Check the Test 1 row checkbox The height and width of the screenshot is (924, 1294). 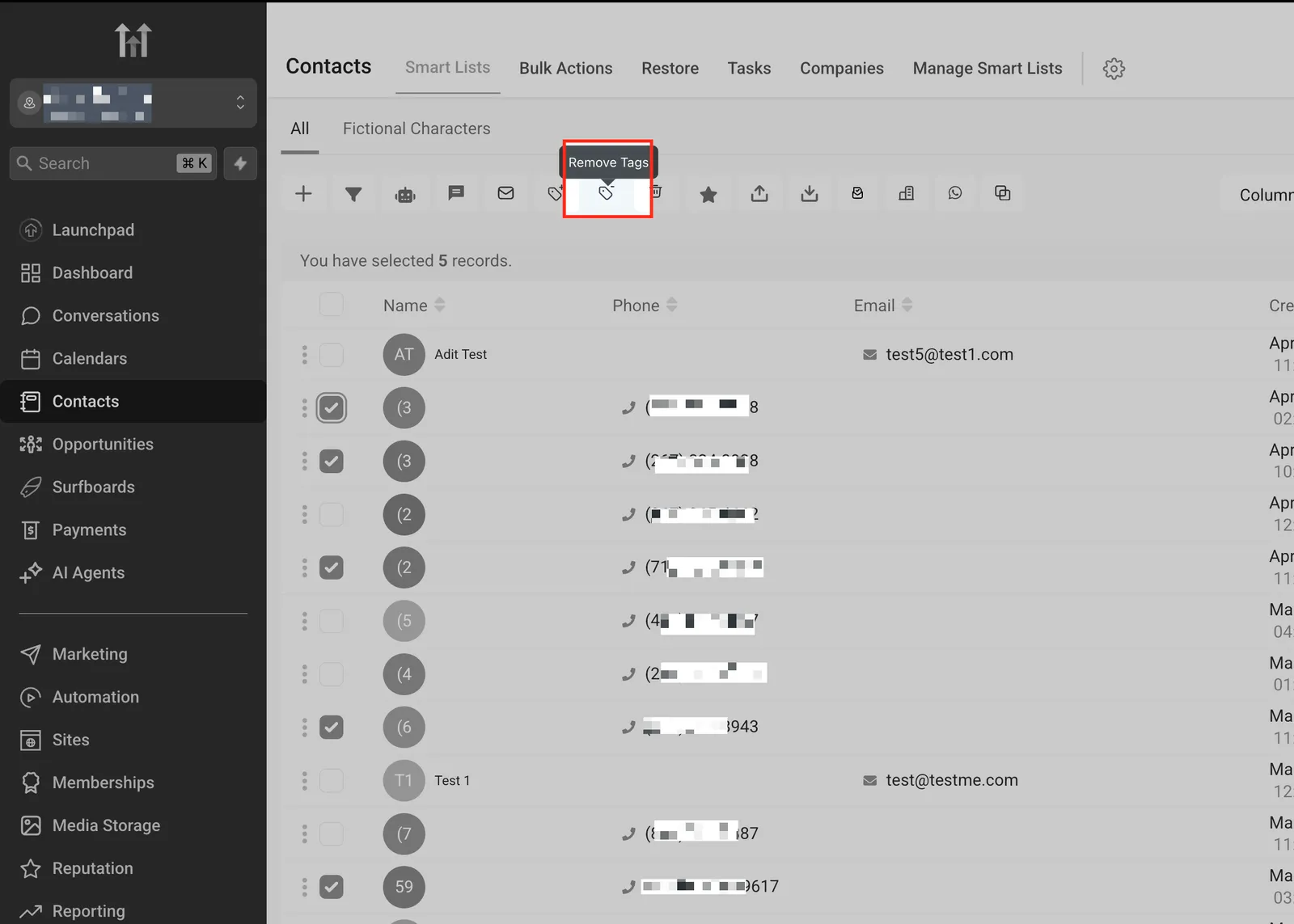coord(332,780)
